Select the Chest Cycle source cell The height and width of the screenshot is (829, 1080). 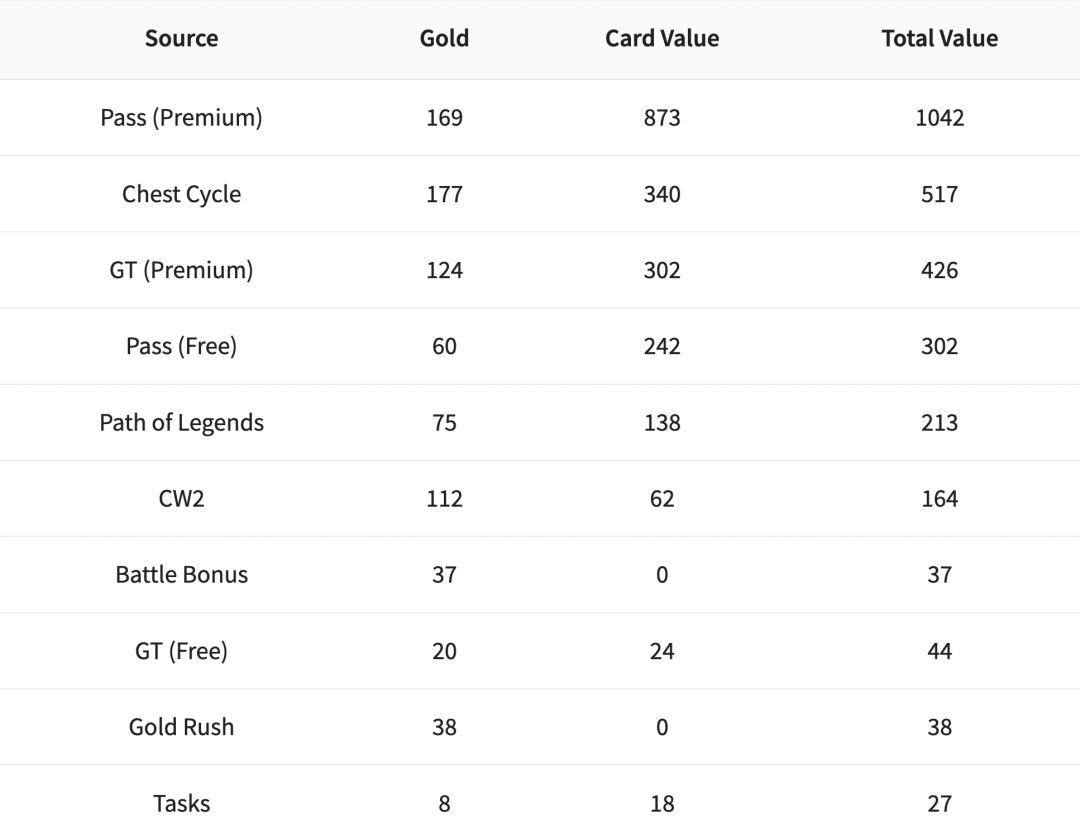181,194
